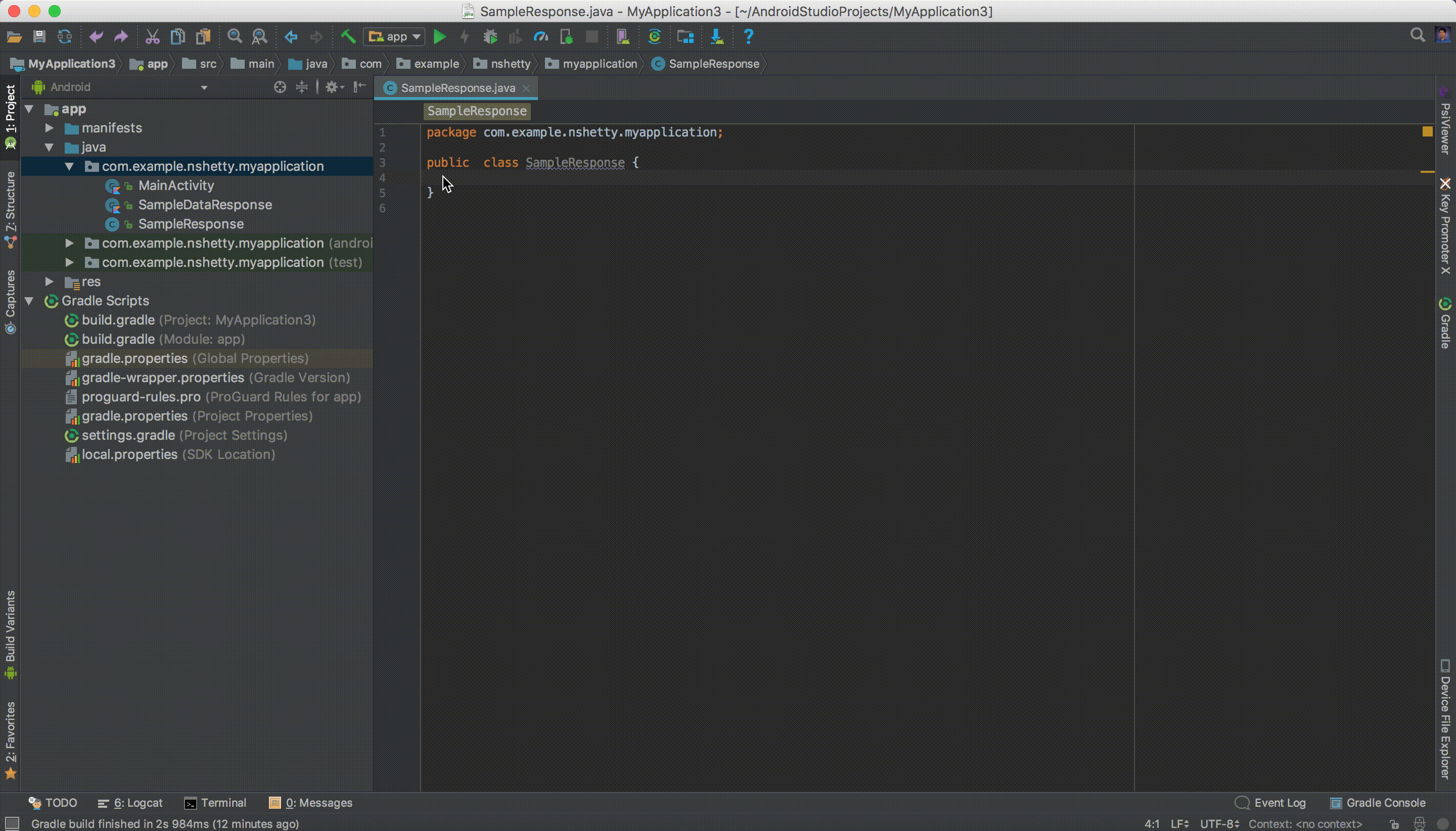Click the Debug app bug icon

pyautogui.click(x=490, y=37)
